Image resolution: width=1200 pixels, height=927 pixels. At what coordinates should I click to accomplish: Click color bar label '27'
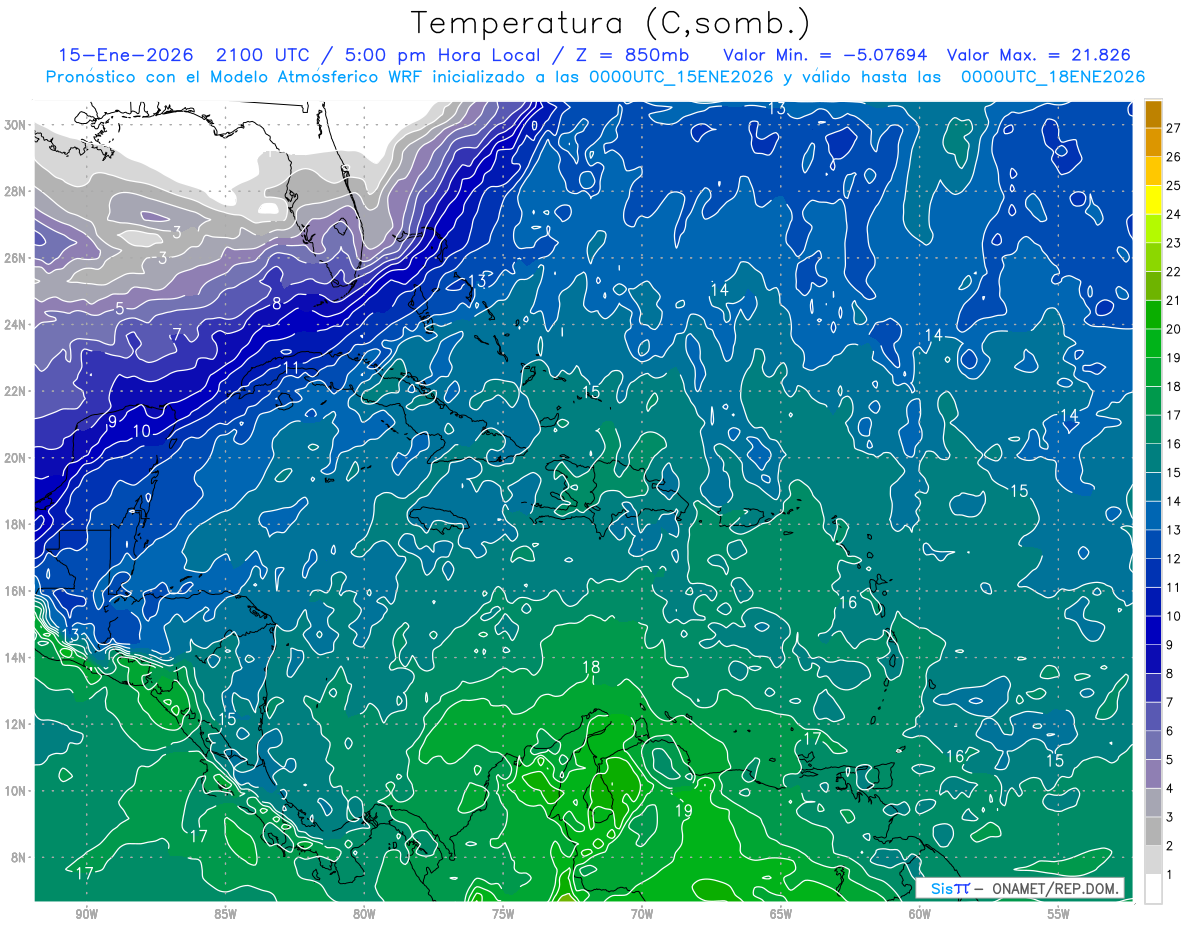coord(1173,128)
